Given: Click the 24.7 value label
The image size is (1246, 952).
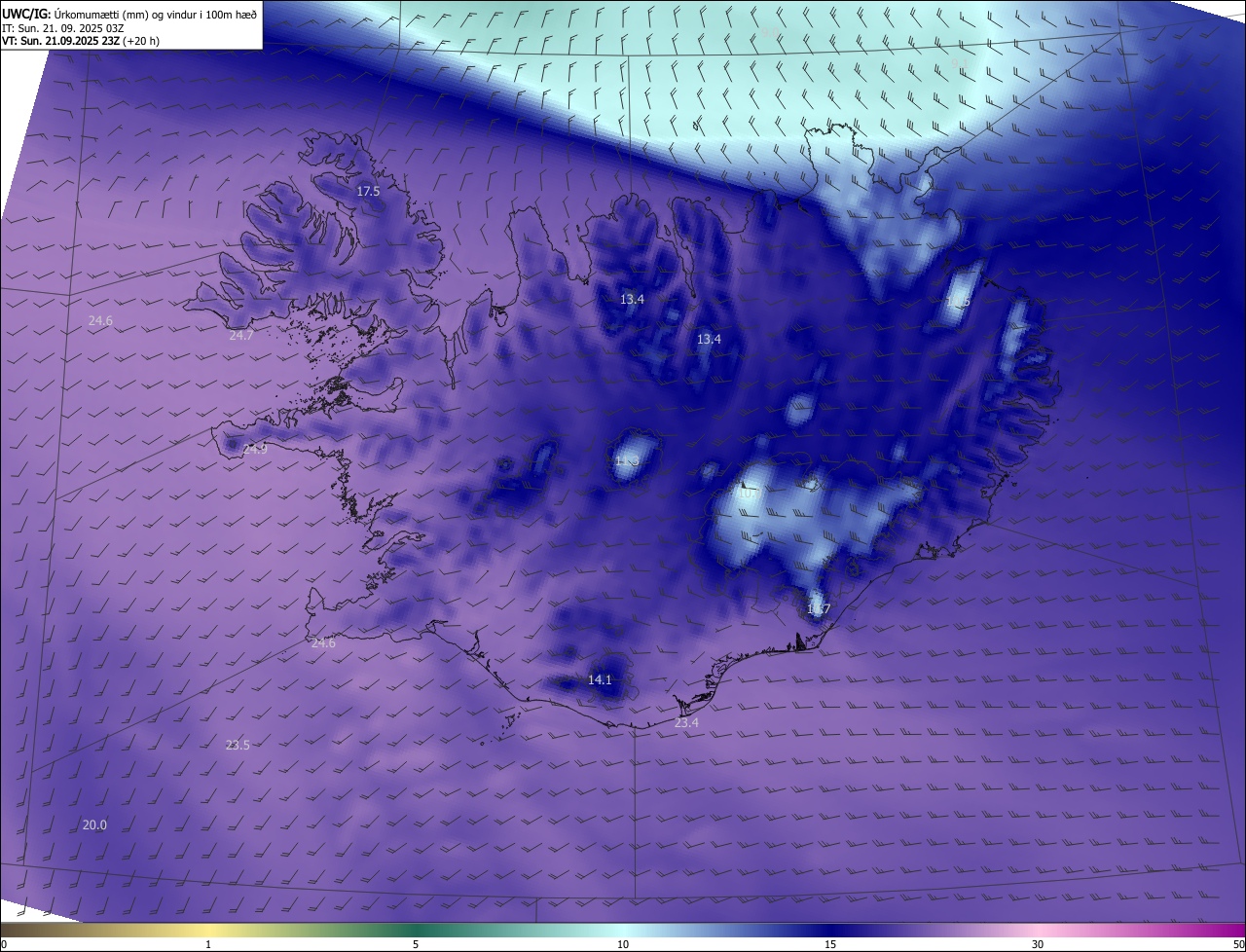Looking at the screenshot, I should tap(240, 336).
